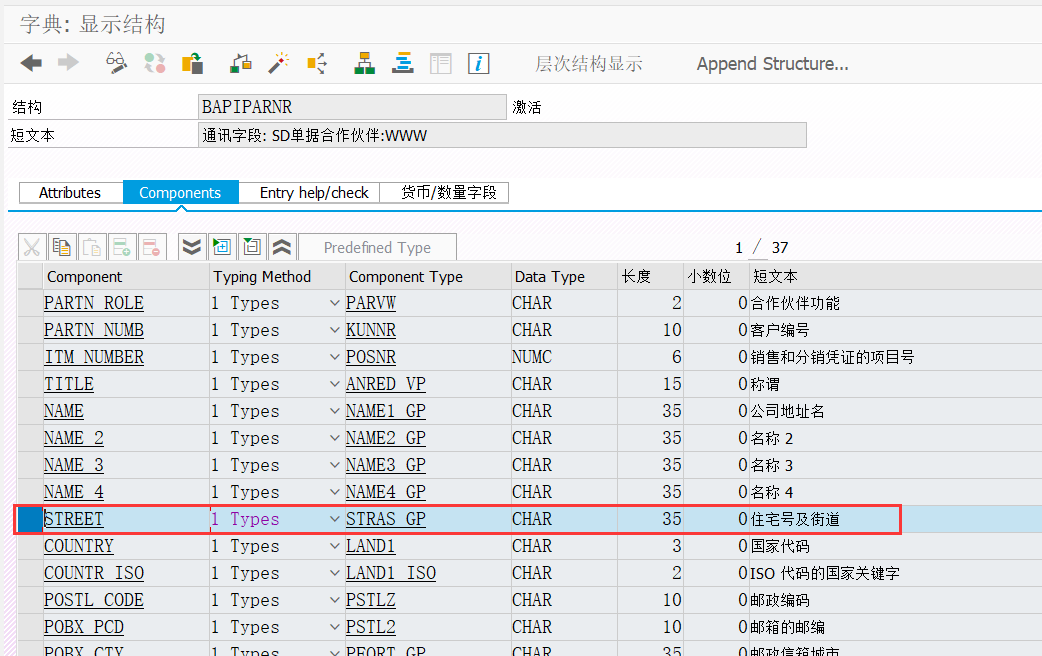This screenshot has width=1042, height=656.
Task: Copy selected component rows using copy icon
Action: pos(64,246)
